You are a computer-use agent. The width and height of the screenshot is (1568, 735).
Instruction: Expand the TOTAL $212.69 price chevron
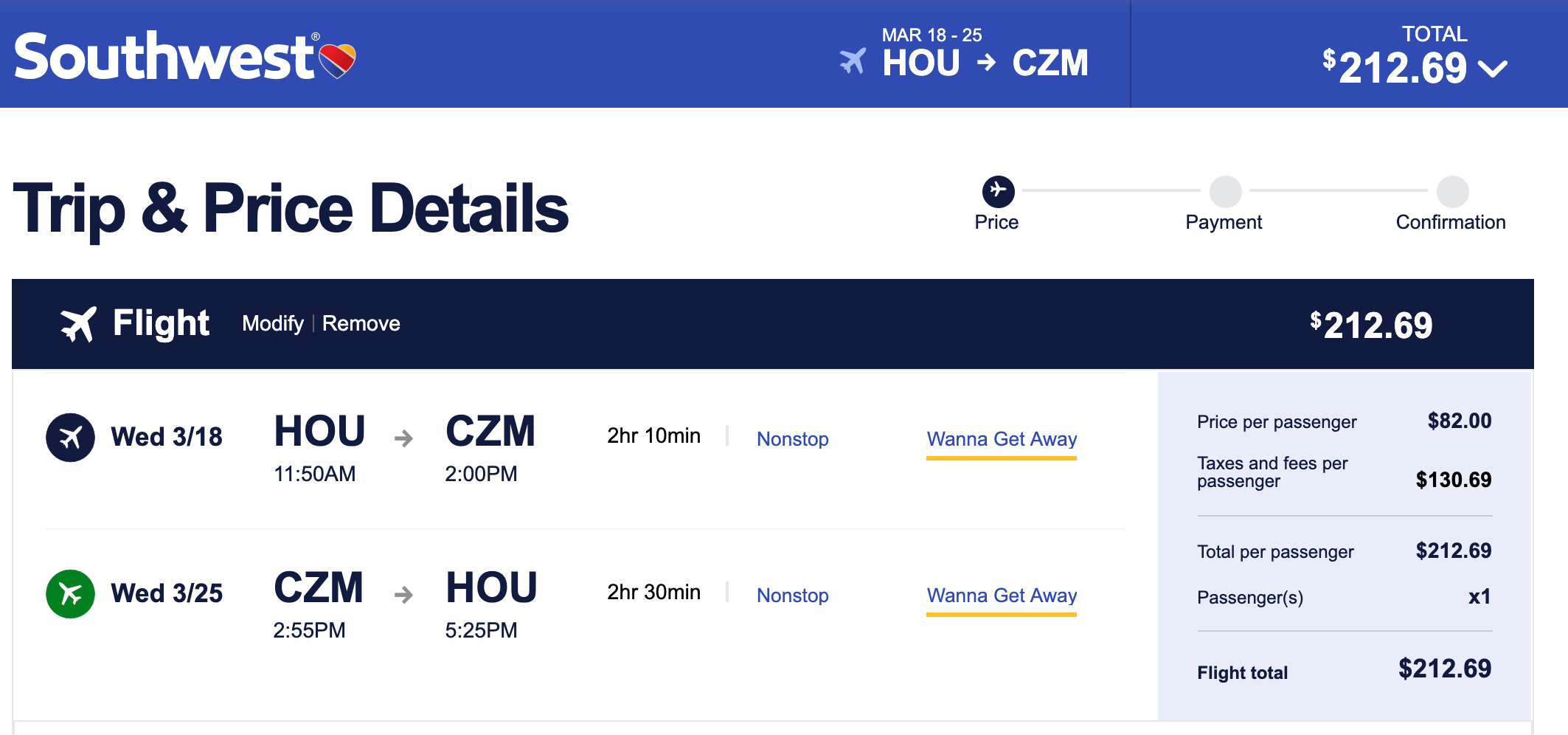point(1494,69)
